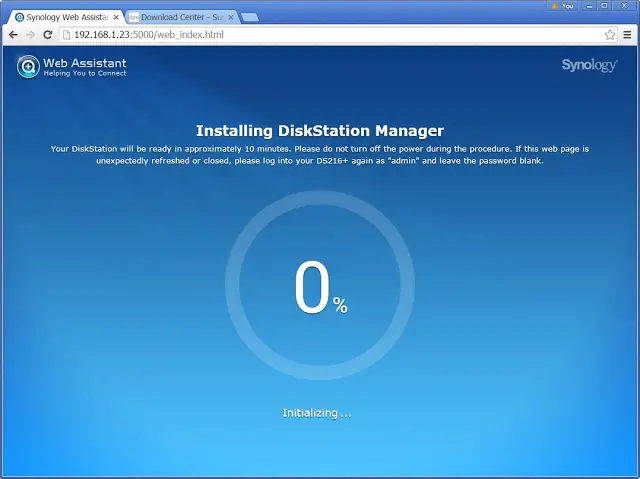Click the Web Assistant magnifier logo

(x=28, y=67)
